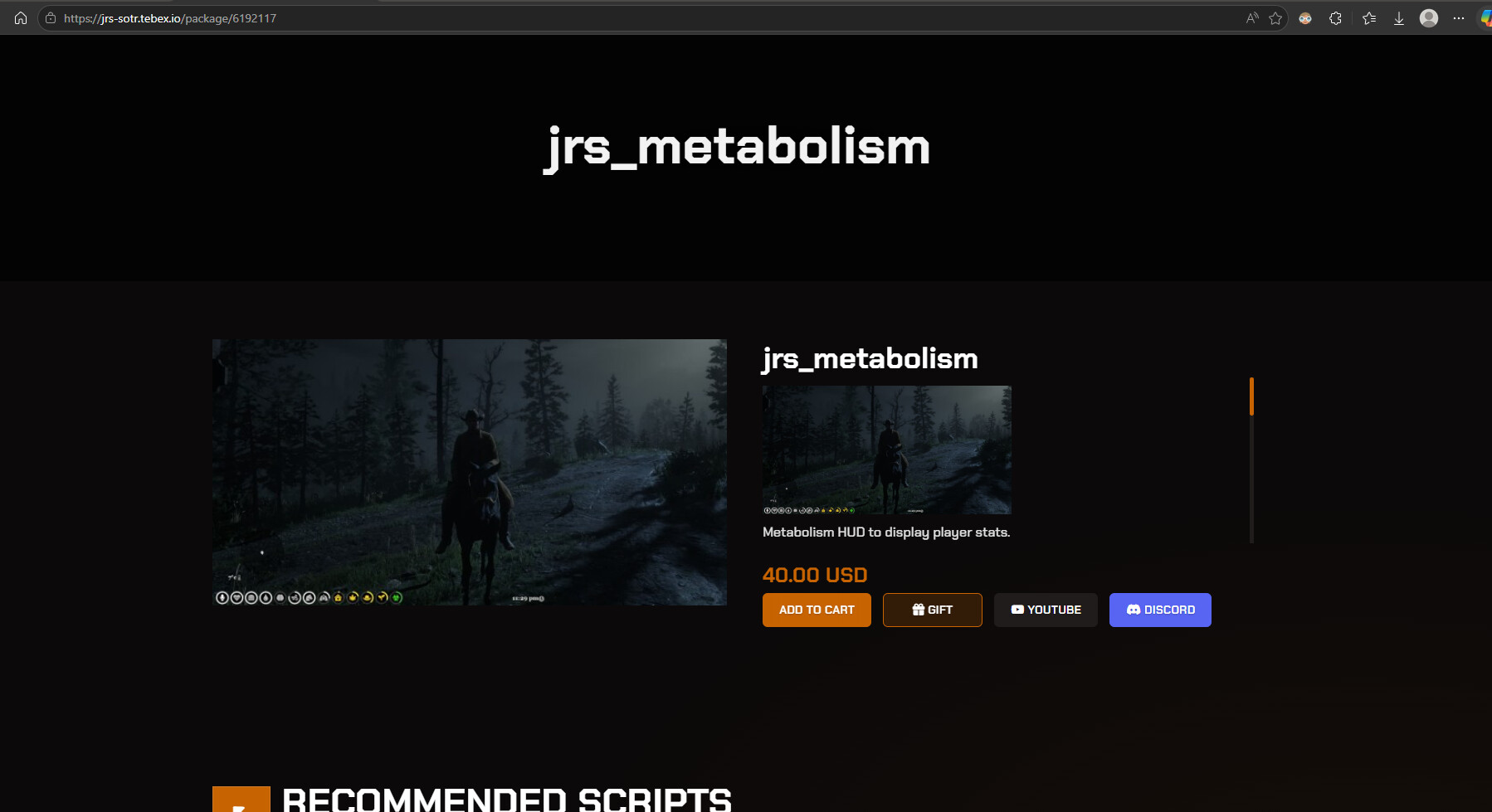Open the browser profile avatar
Image resolution: width=1492 pixels, height=812 pixels.
pyautogui.click(x=1429, y=18)
